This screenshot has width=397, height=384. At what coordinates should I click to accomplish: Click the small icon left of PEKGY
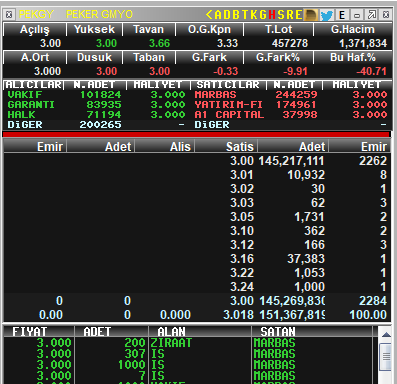[x=9, y=15]
